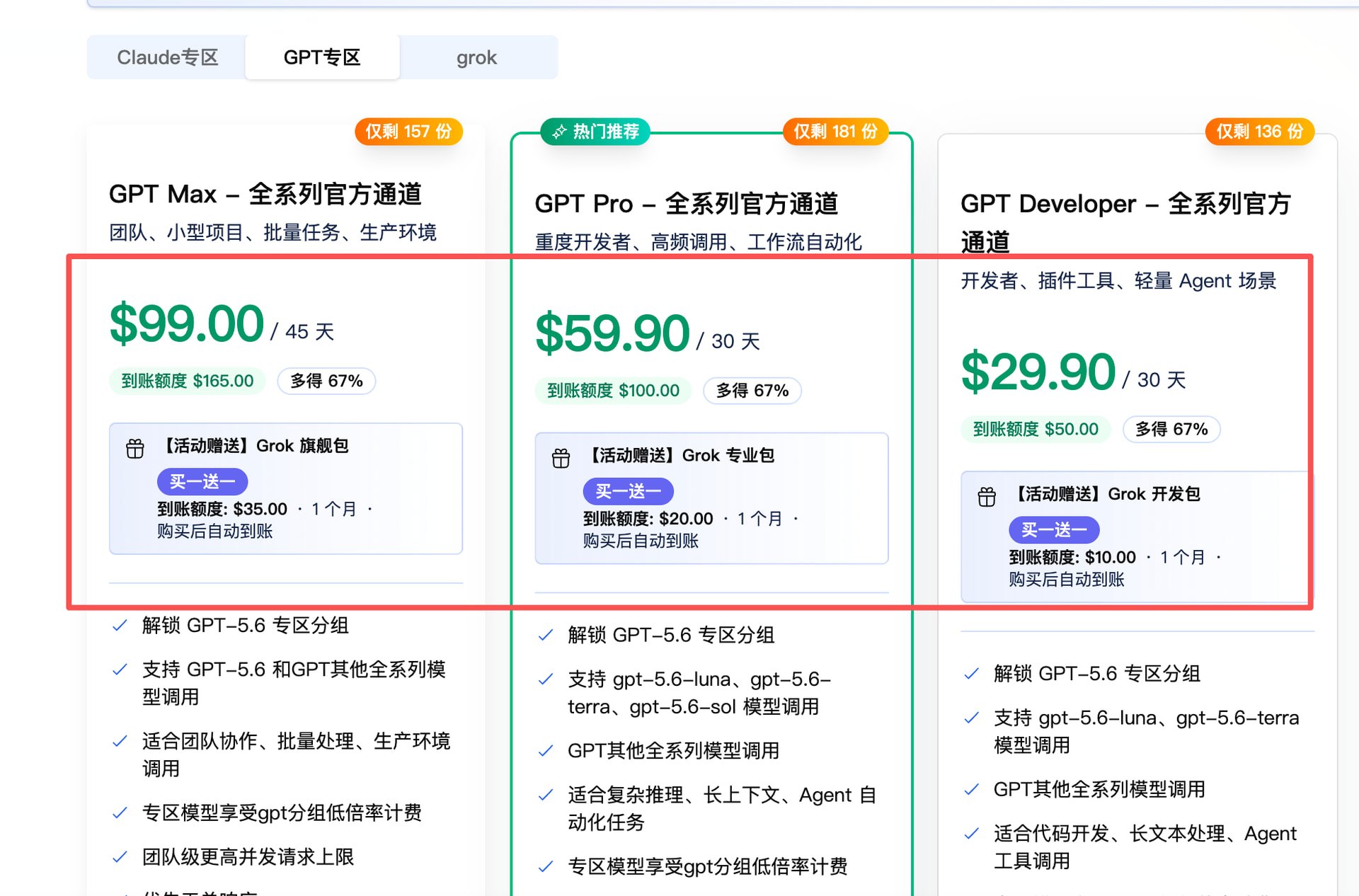
Task: Click the 仅剩 136 份 stock badge
Action: point(1259,132)
